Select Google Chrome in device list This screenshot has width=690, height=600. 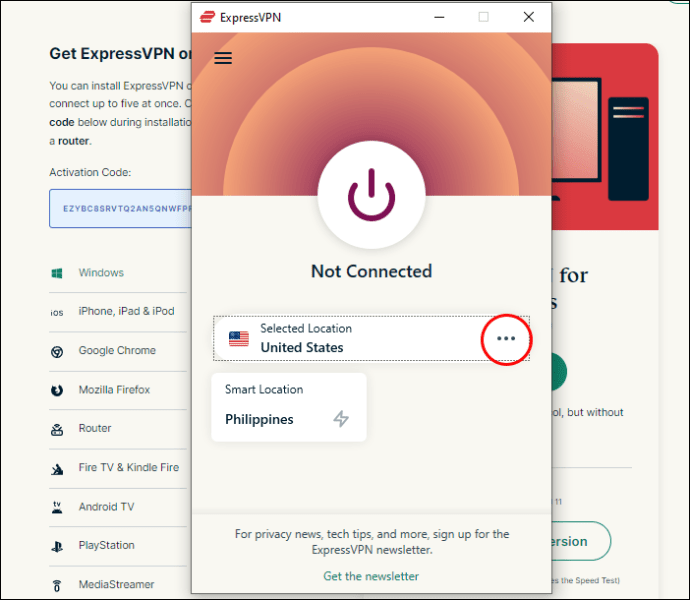117,350
